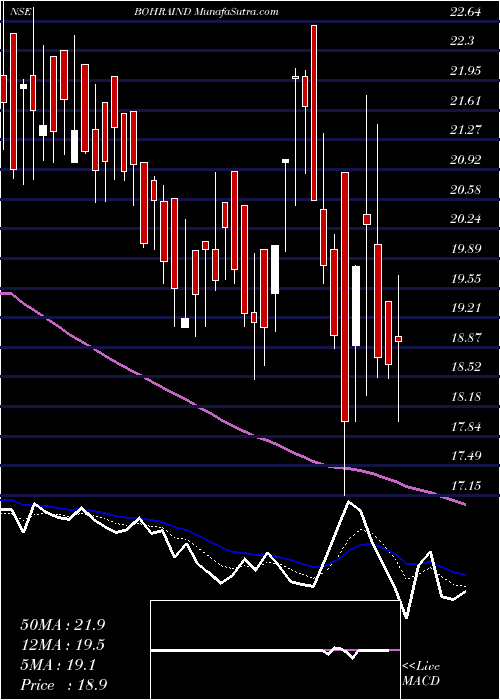This screenshot has height=700, width=500.
Task: Click the 20.92 price axis label
Action: tap(466, 160)
